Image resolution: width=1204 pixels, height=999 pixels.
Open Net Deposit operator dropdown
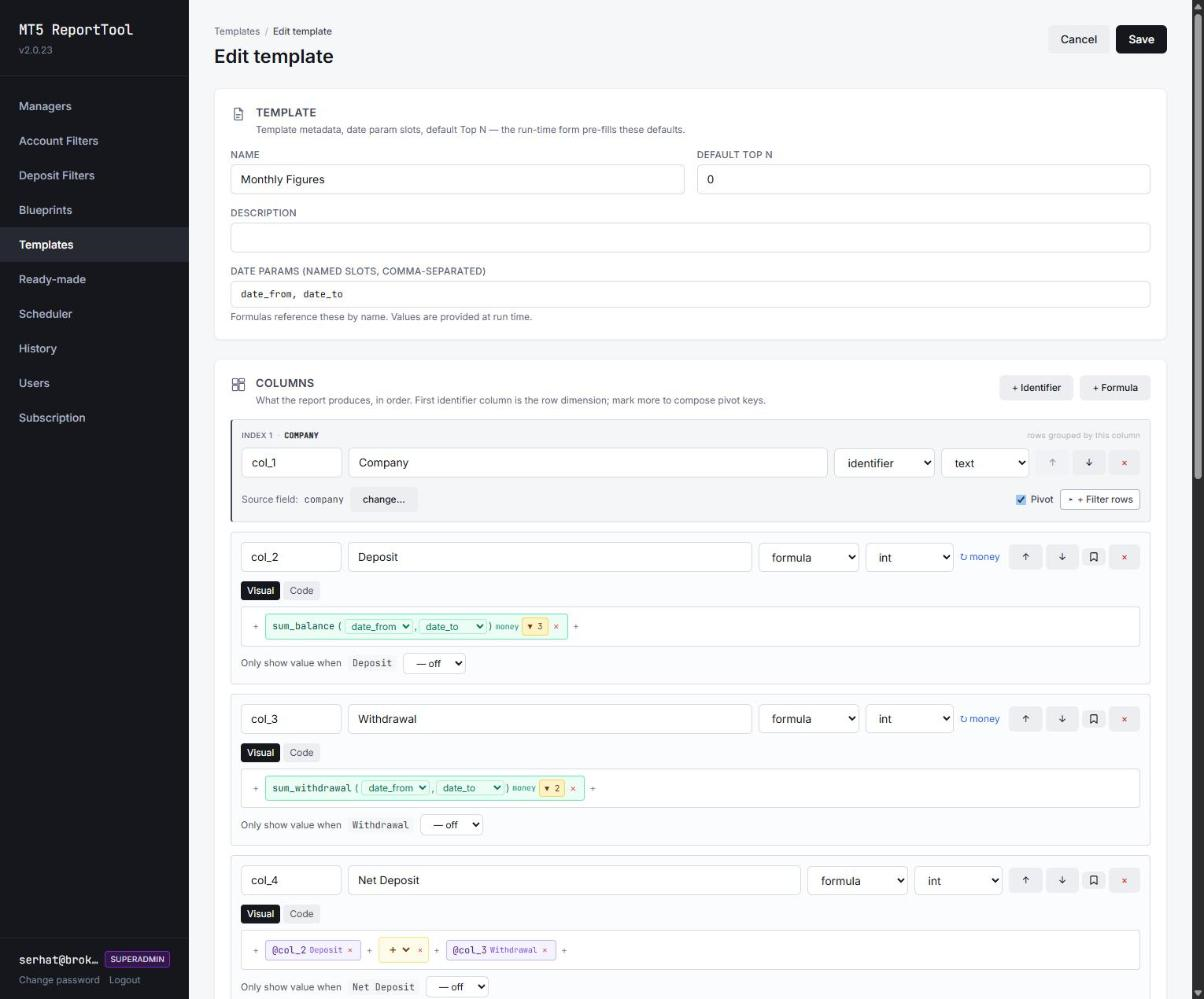click(399, 951)
